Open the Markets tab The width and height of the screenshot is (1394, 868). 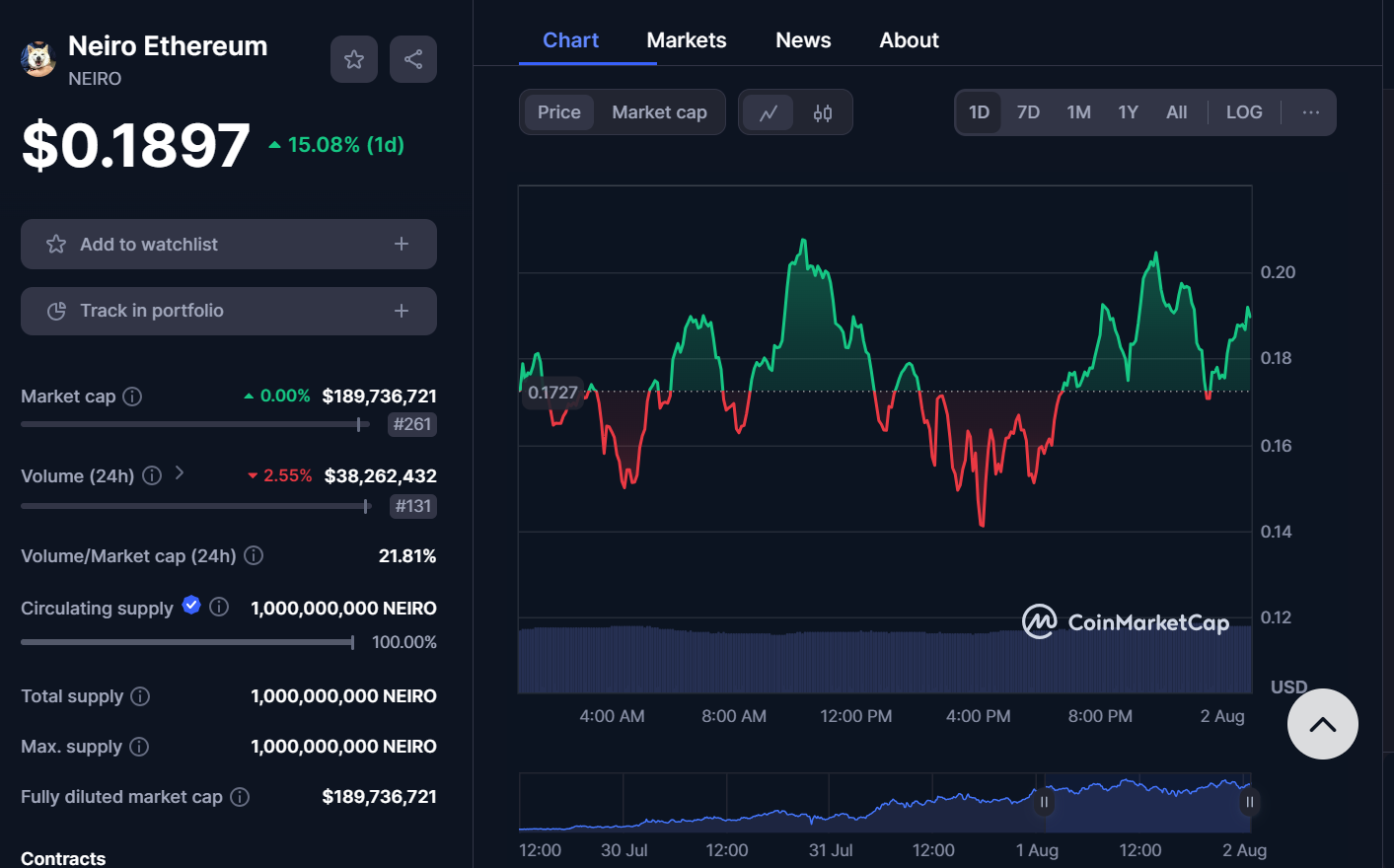[x=686, y=40]
